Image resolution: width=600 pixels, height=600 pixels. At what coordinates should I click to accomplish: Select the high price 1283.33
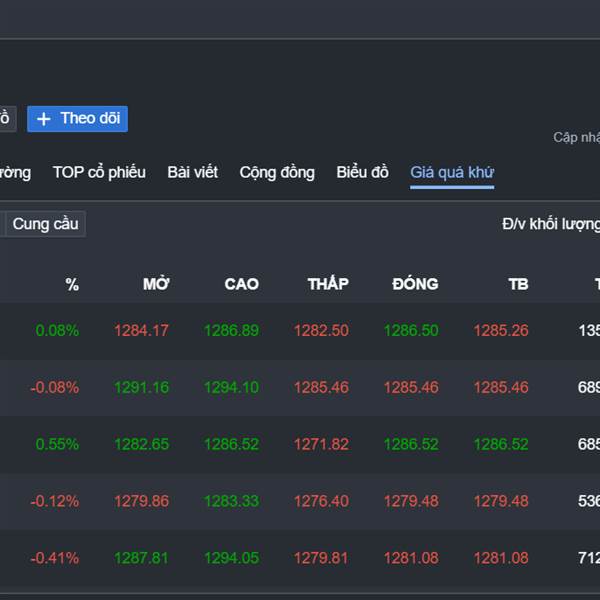coord(231,501)
